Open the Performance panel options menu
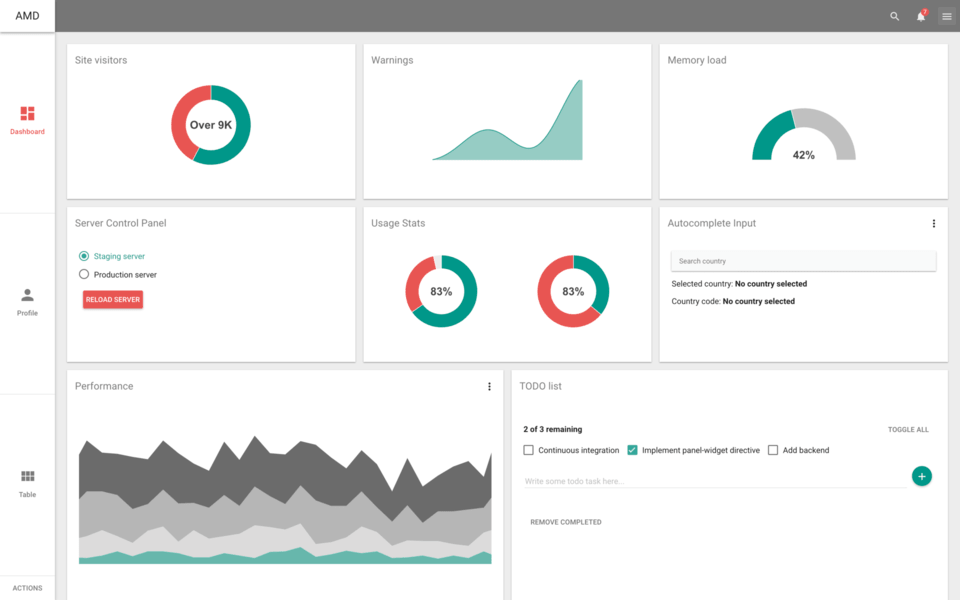This screenshot has width=960, height=600. (x=489, y=386)
